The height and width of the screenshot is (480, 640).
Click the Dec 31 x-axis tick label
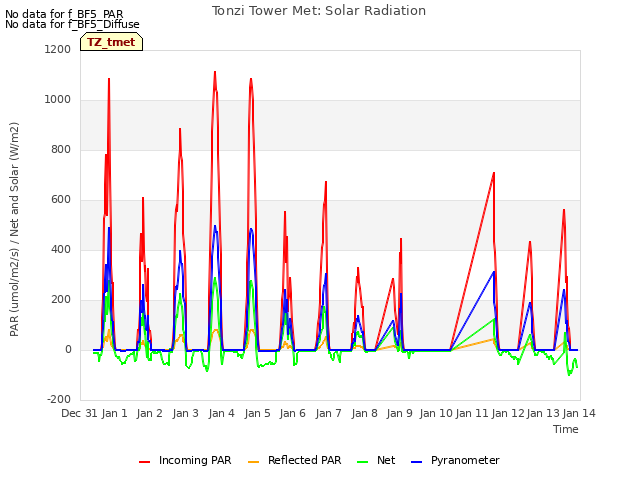tap(79, 413)
